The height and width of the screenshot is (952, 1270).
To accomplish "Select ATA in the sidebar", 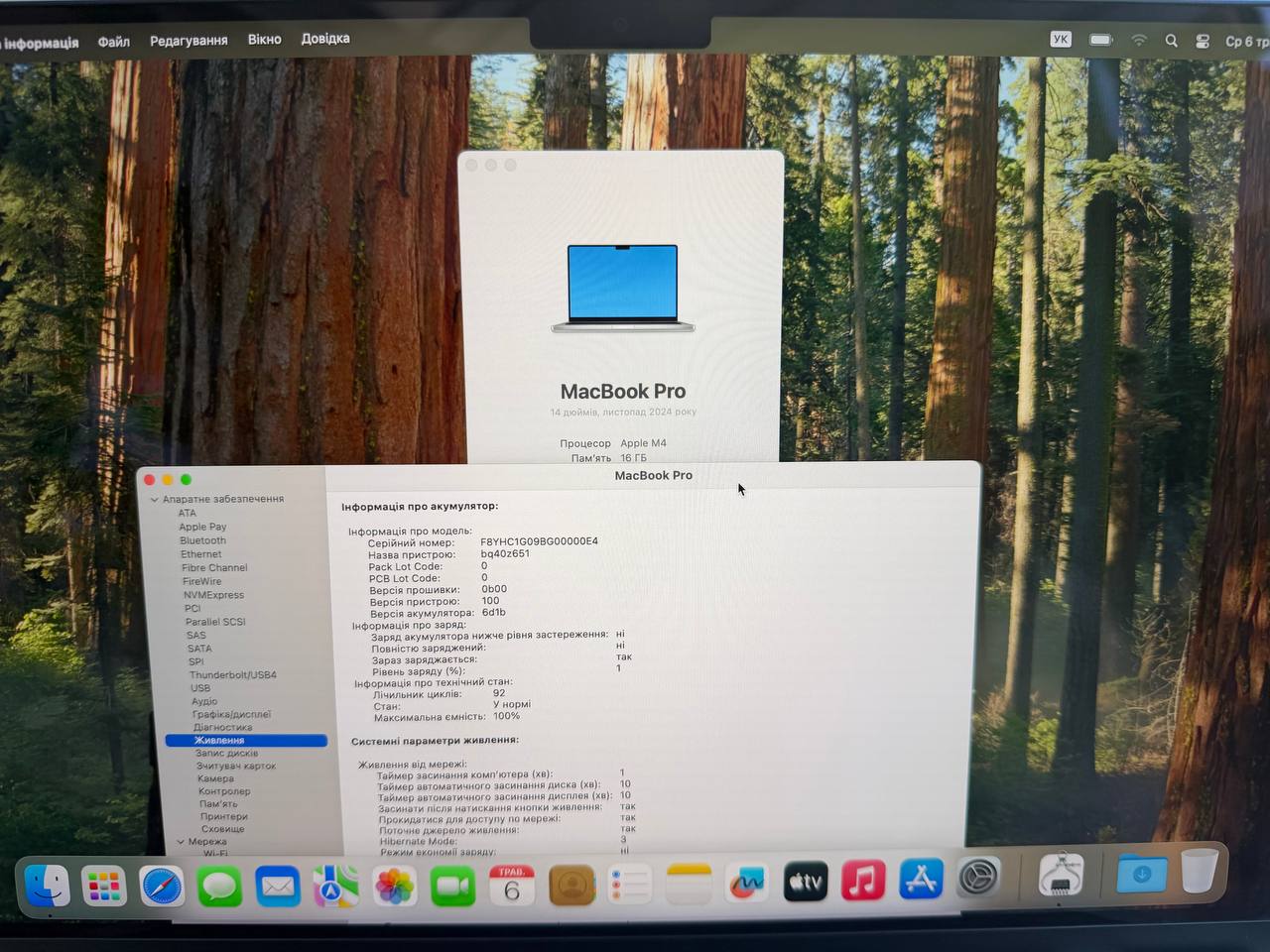I will point(188,513).
